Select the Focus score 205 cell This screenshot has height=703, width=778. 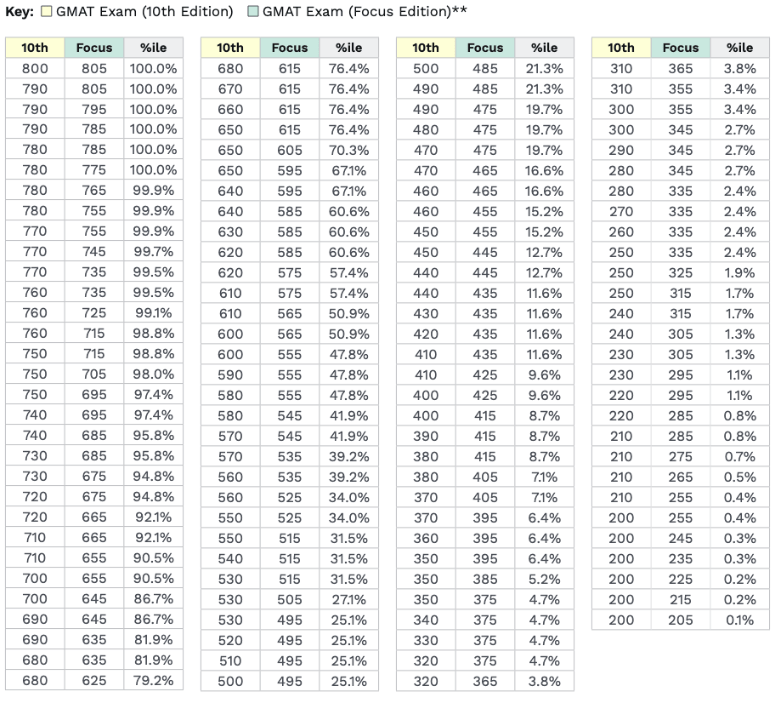[681, 619]
